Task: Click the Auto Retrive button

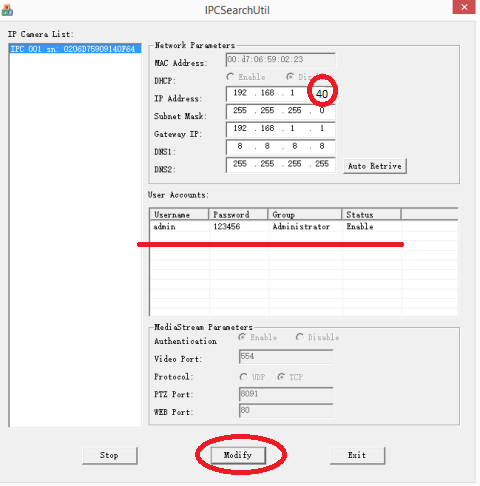Action: [375, 166]
